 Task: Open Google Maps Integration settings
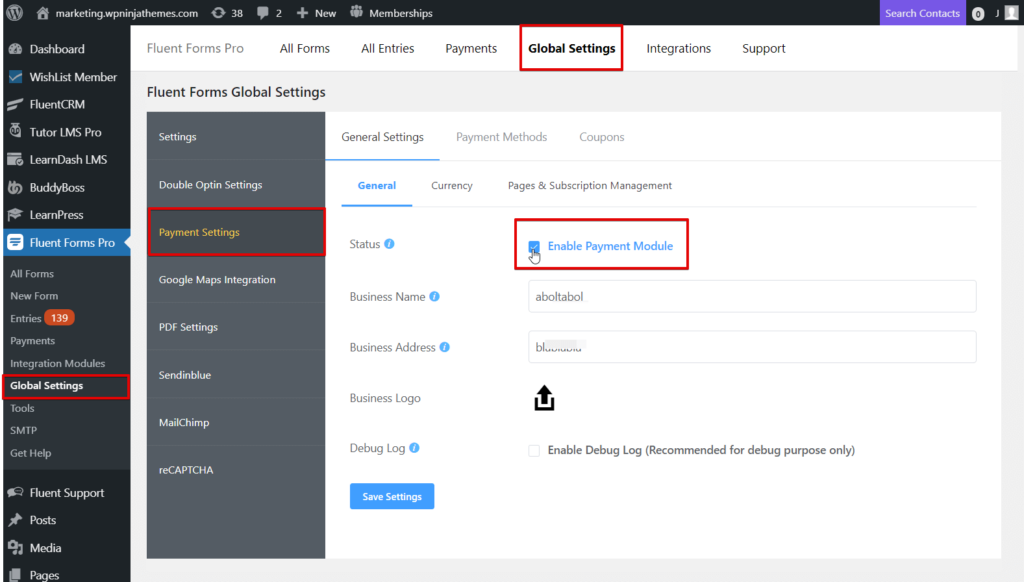click(236, 280)
